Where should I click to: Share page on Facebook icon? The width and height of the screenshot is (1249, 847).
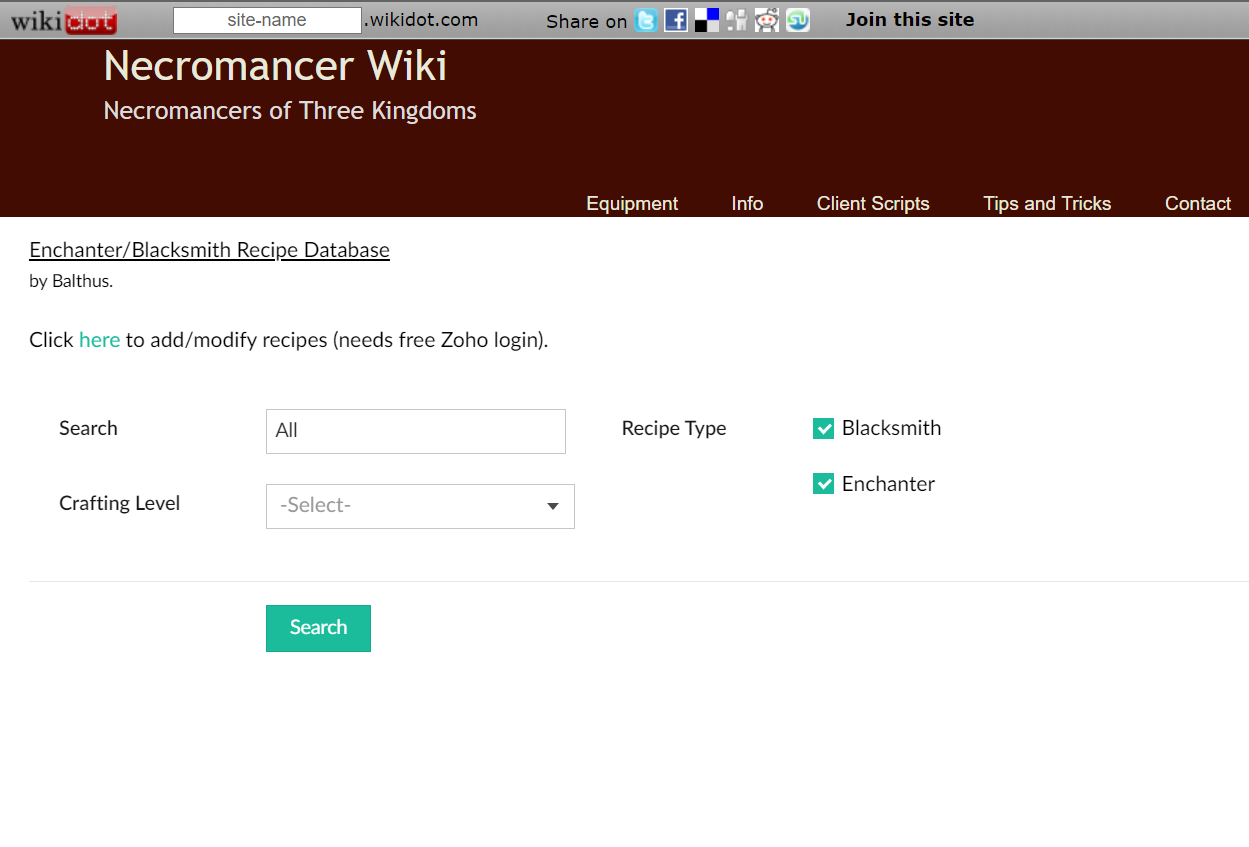tap(676, 20)
